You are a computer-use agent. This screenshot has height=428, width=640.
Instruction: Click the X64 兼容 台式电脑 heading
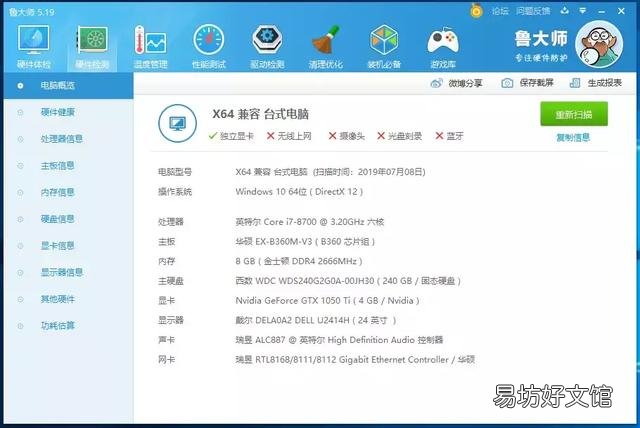[260, 114]
